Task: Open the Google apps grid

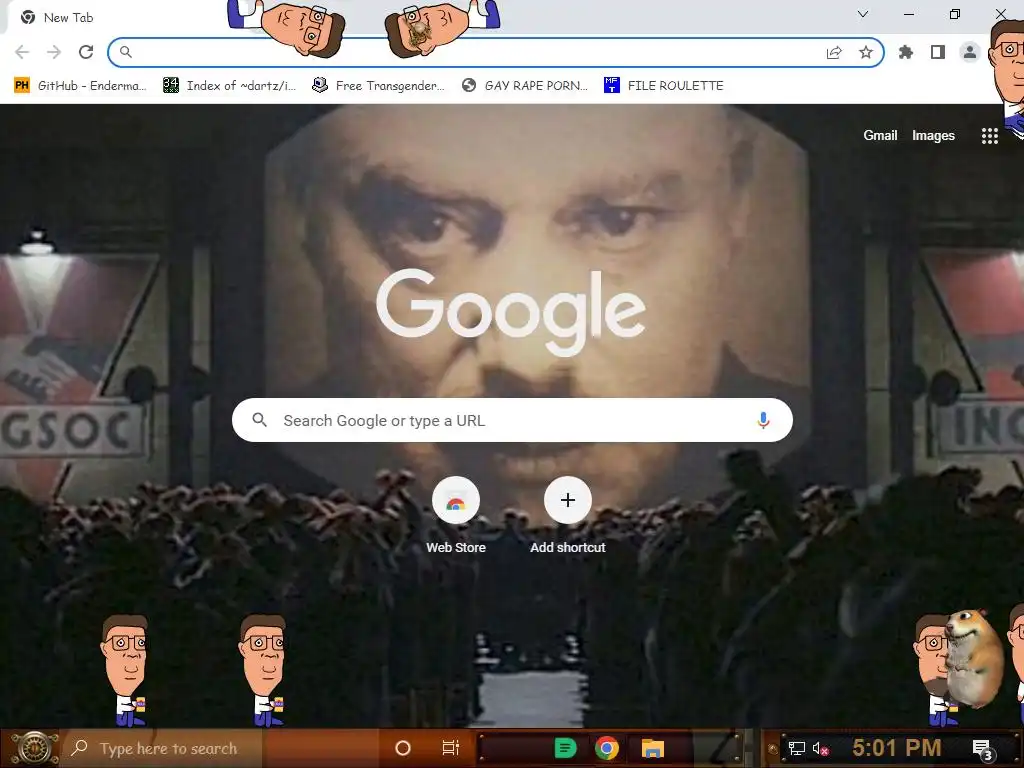Action: (x=989, y=136)
